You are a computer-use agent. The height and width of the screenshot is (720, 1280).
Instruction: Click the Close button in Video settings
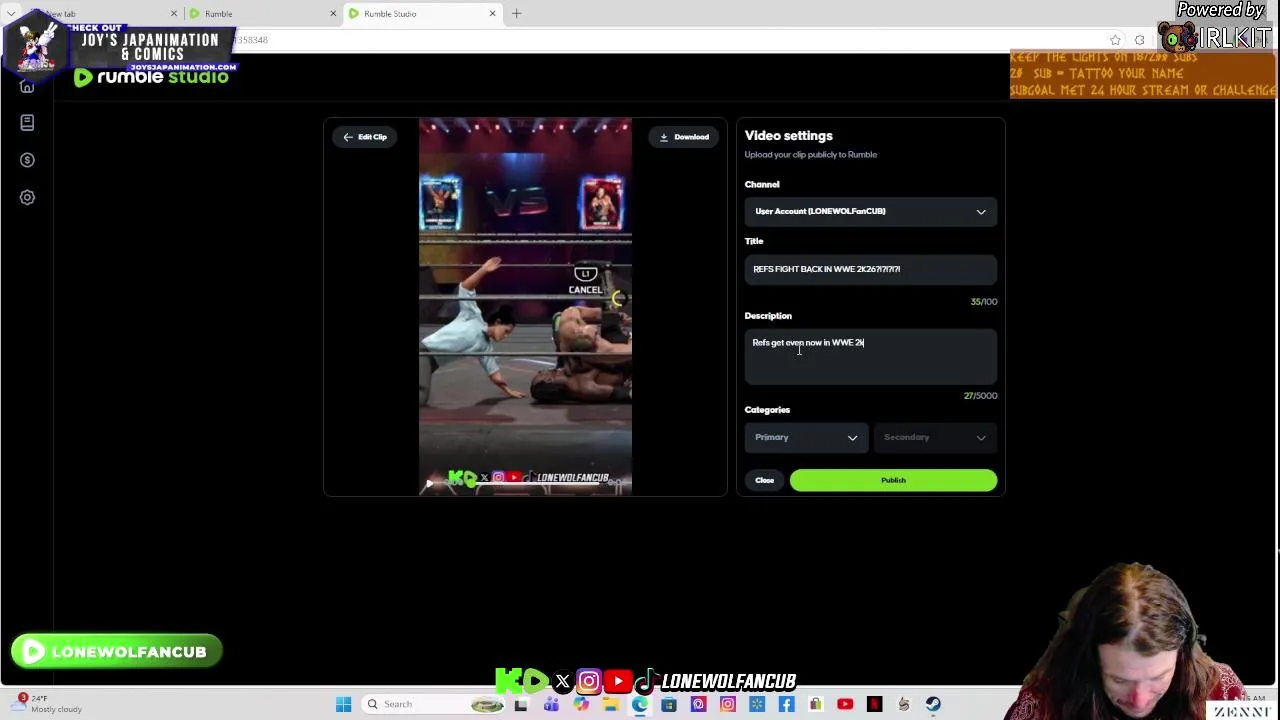764,480
